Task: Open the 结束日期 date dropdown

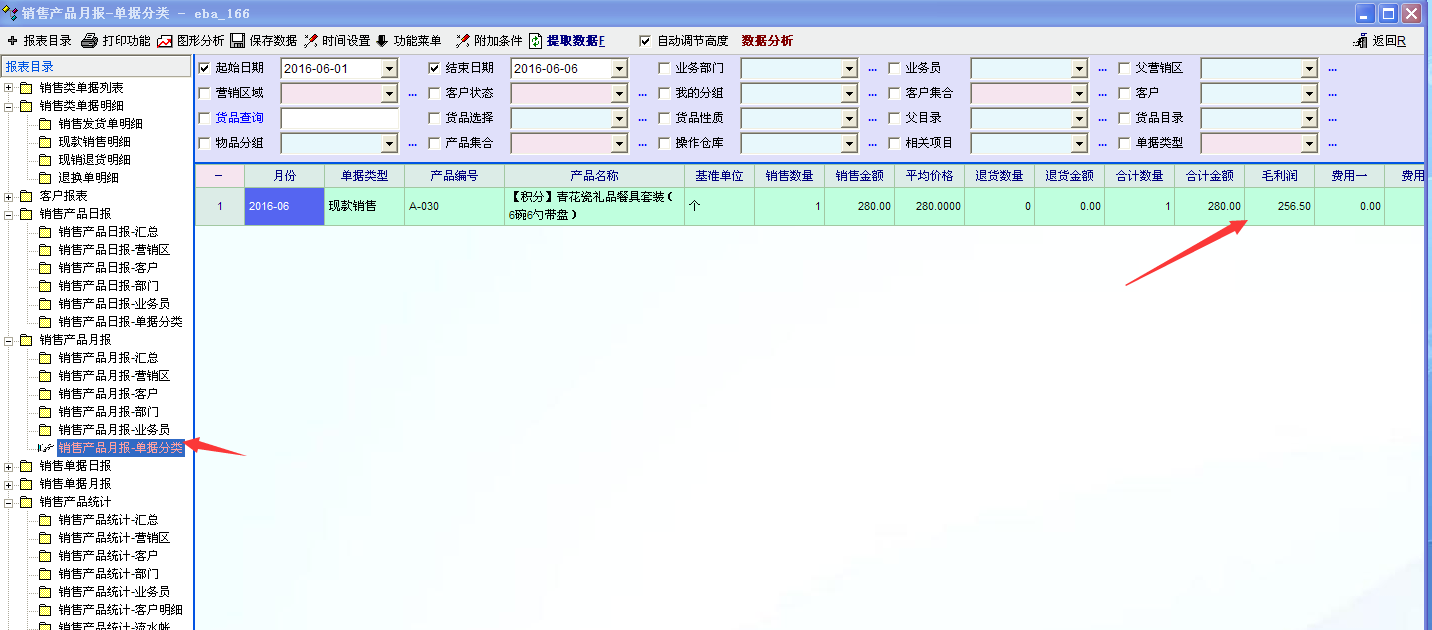Action: point(620,68)
